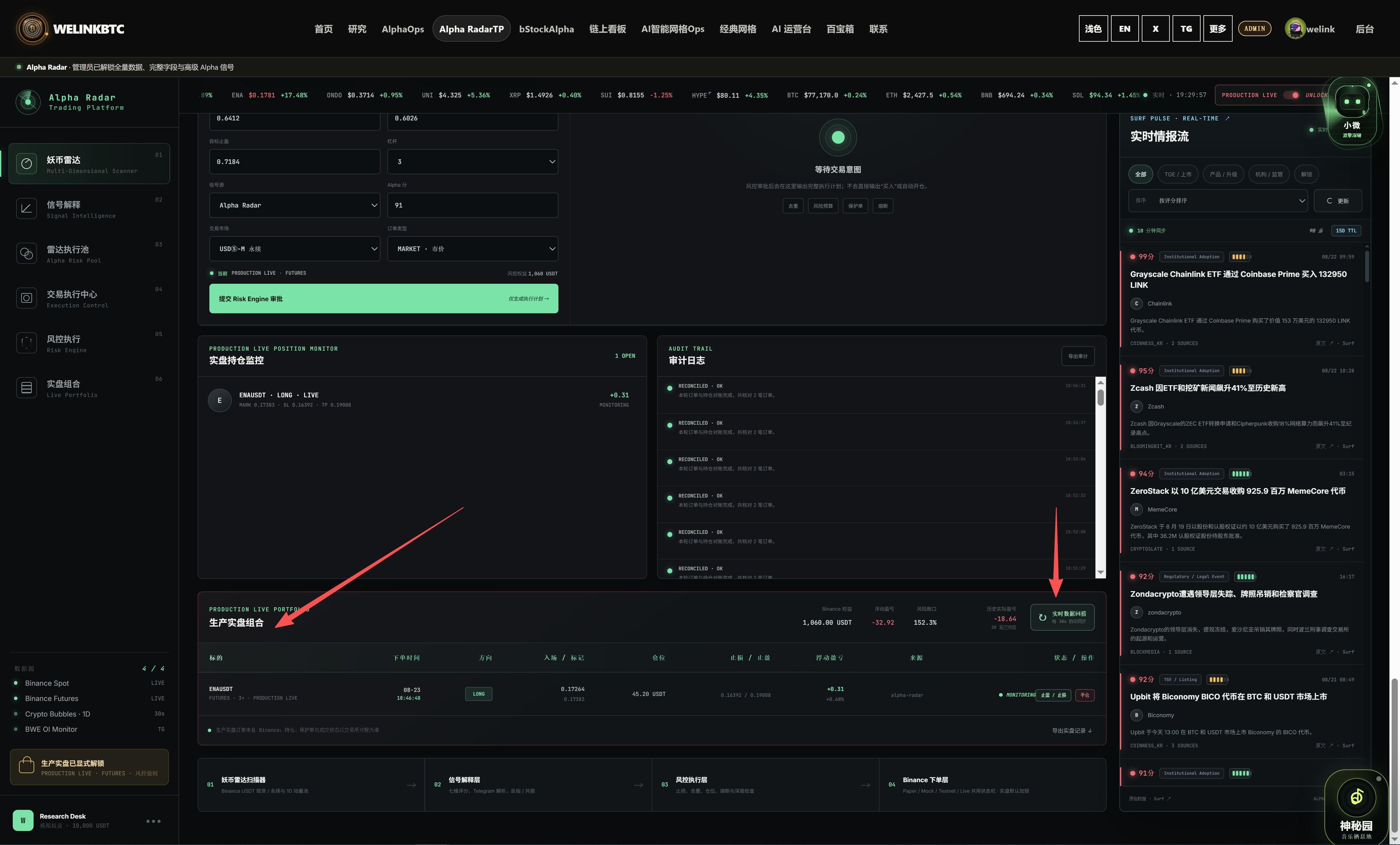Click the Zcash Z source icon

tap(1136, 406)
